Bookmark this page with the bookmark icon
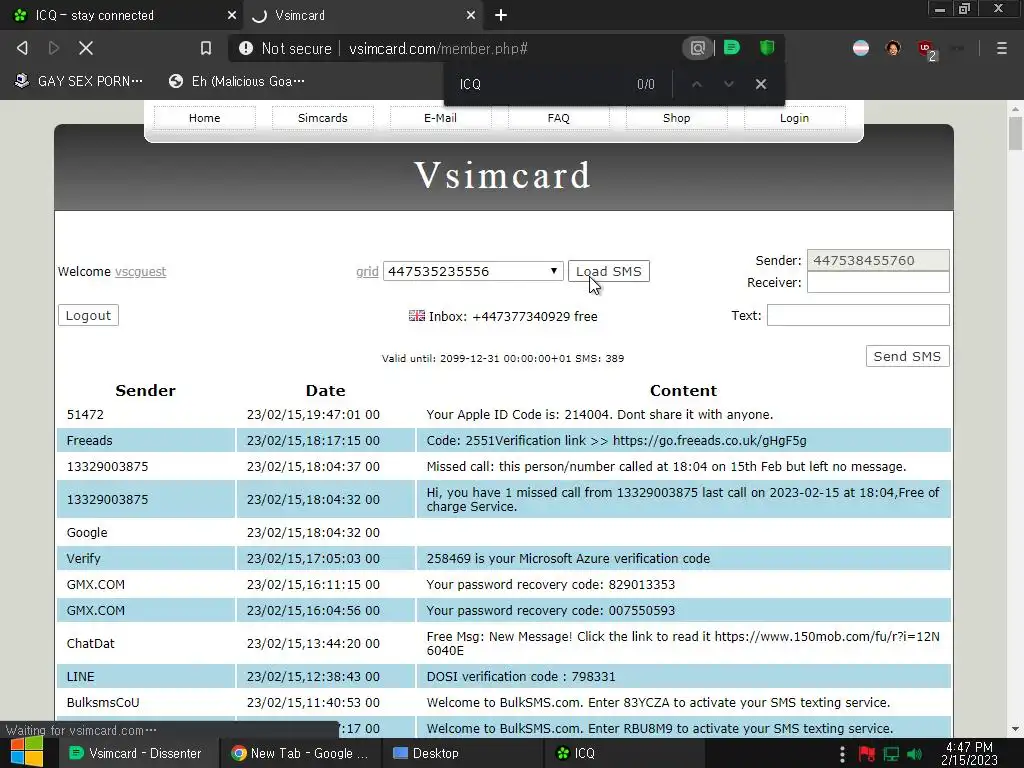Screen dimensions: 1024x768 point(206,48)
